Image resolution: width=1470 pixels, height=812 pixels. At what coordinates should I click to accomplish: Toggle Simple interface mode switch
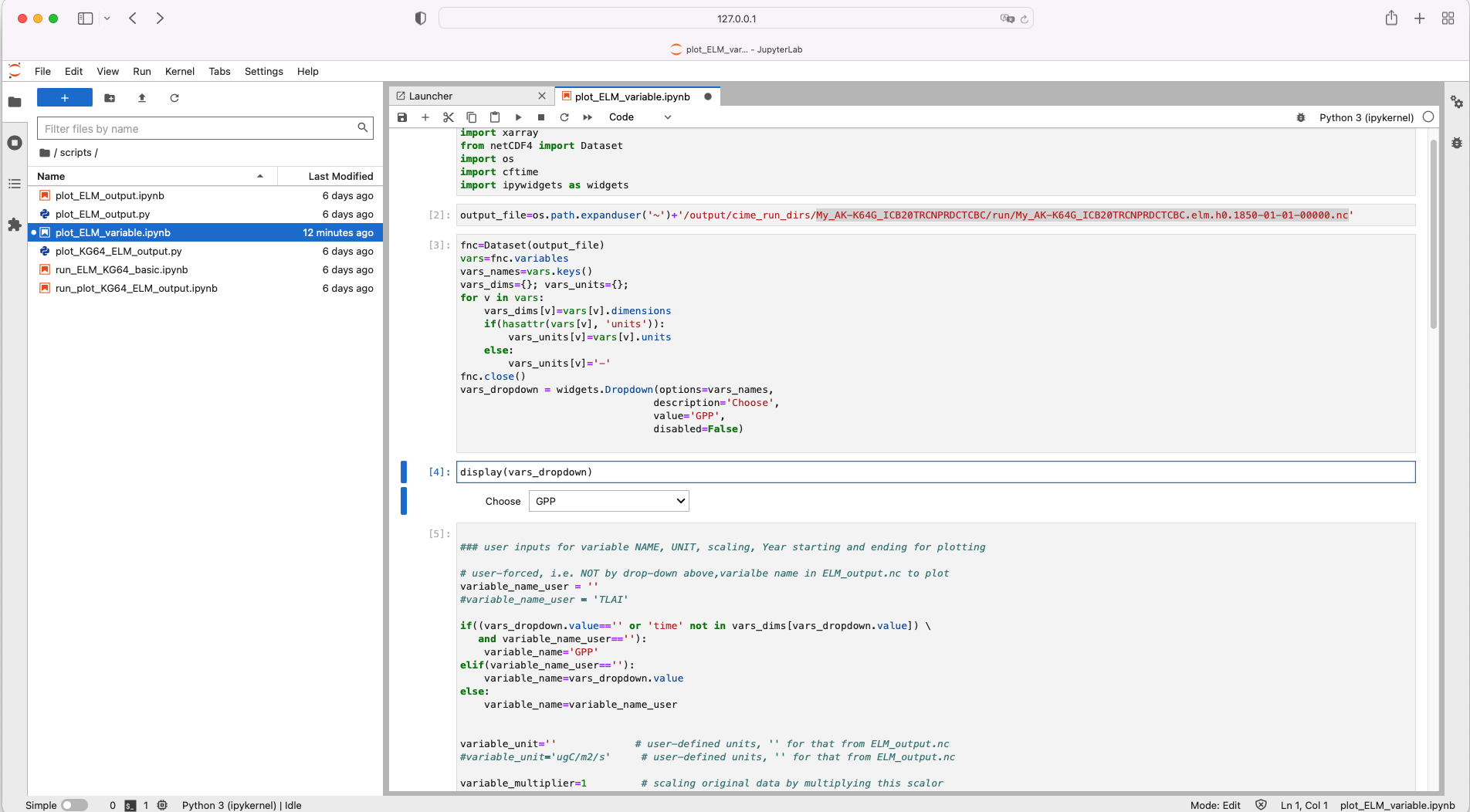click(x=74, y=805)
